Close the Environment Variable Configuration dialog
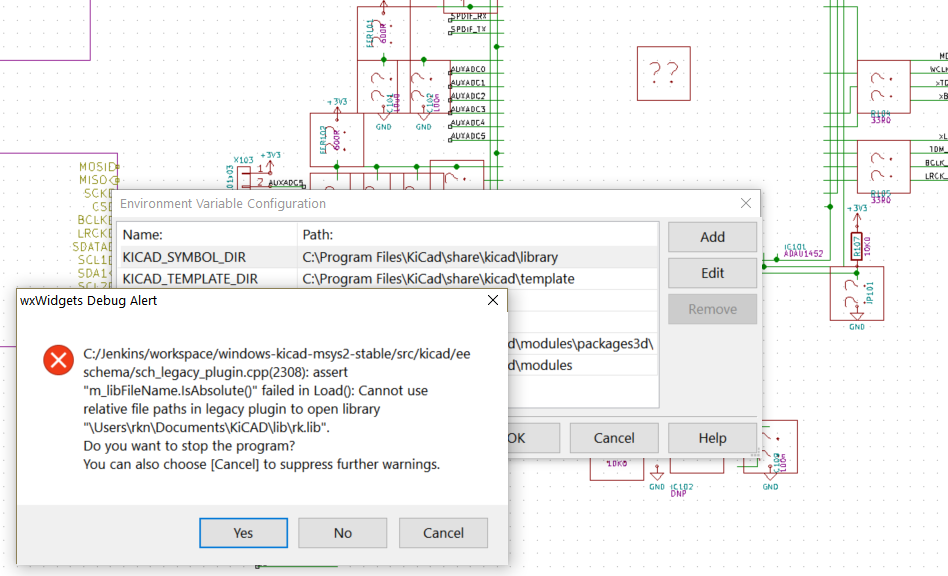 pyautogui.click(x=746, y=204)
